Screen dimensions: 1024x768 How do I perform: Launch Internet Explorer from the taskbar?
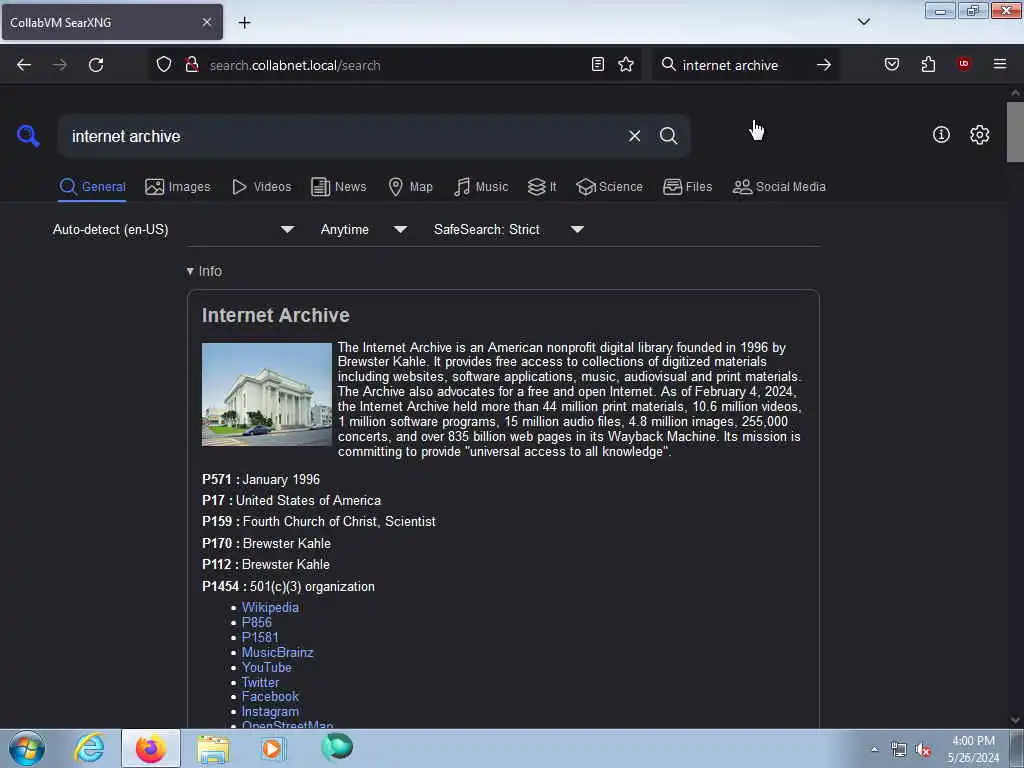click(x=89, y=748)
